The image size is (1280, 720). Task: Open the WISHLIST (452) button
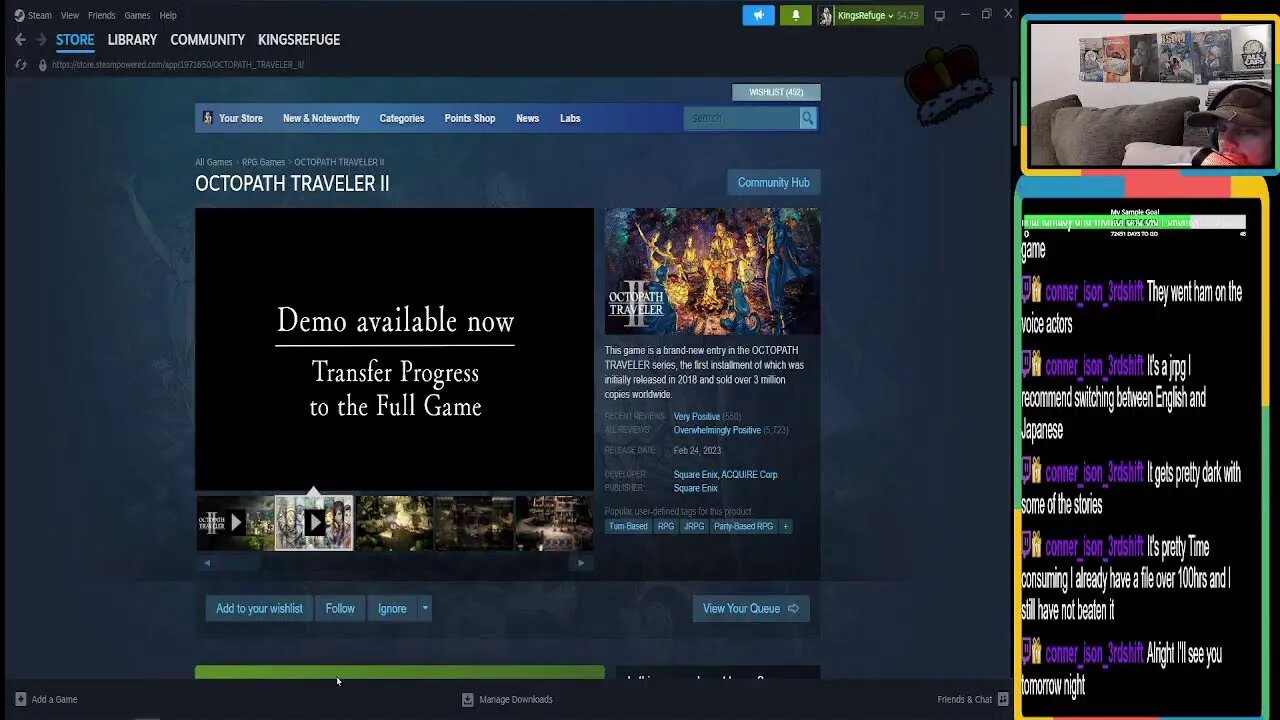click(x=776, y=92)
